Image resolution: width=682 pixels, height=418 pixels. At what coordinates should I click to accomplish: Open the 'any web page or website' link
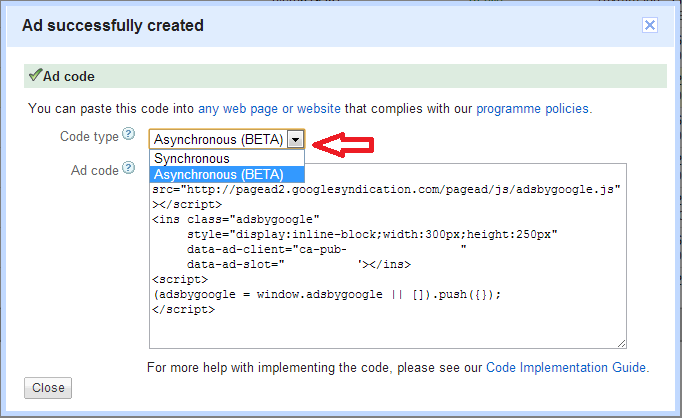tap(269, 108)
